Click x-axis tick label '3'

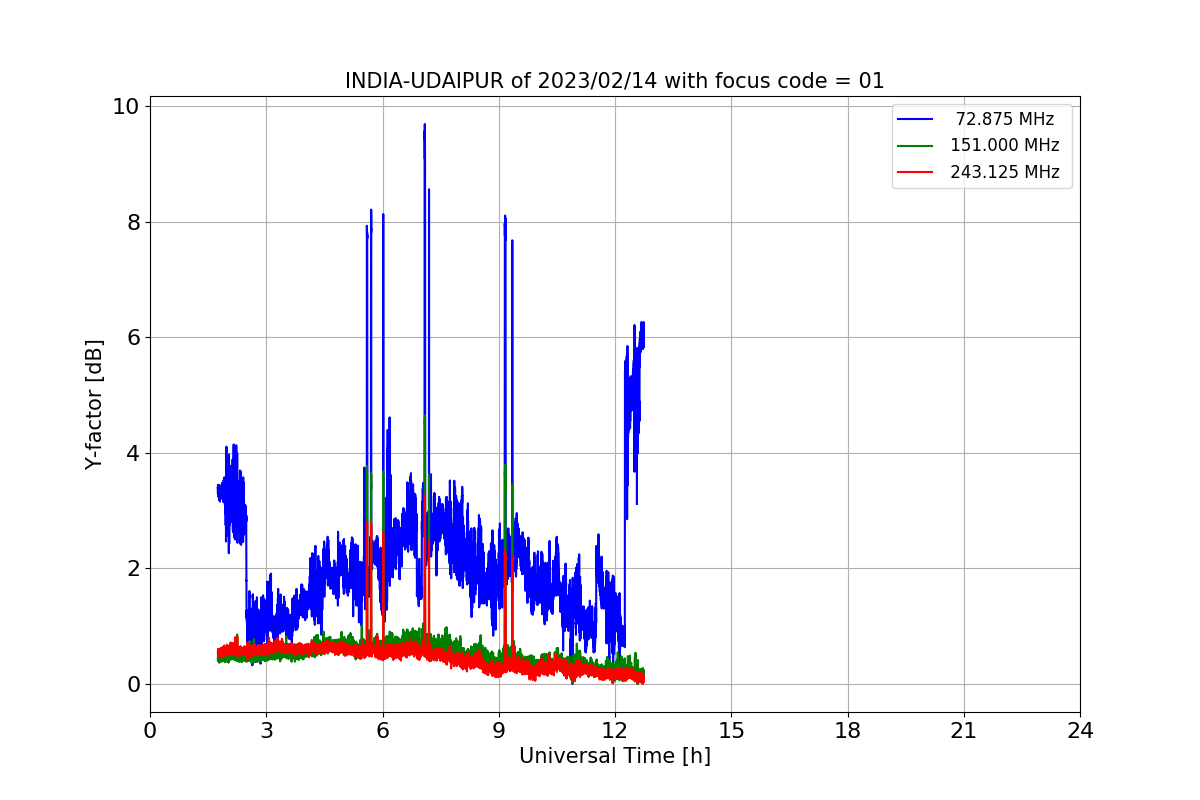point(266,731)
